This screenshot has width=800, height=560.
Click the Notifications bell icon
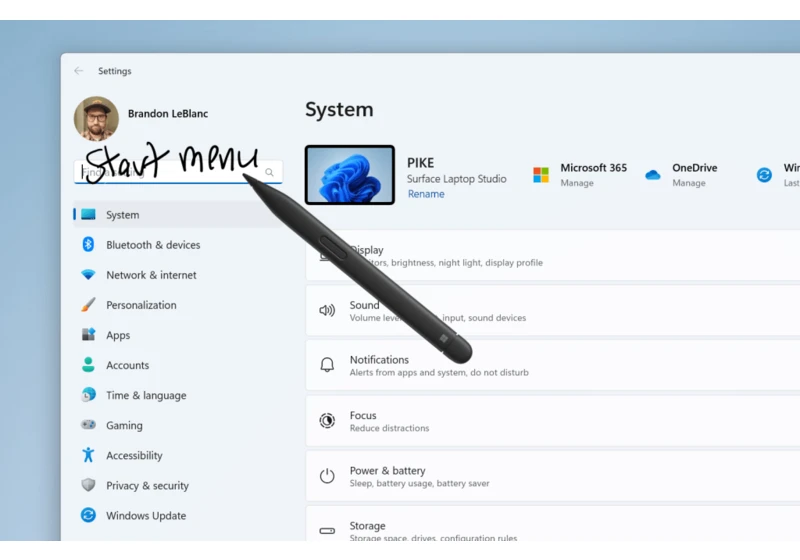[327, 365]
